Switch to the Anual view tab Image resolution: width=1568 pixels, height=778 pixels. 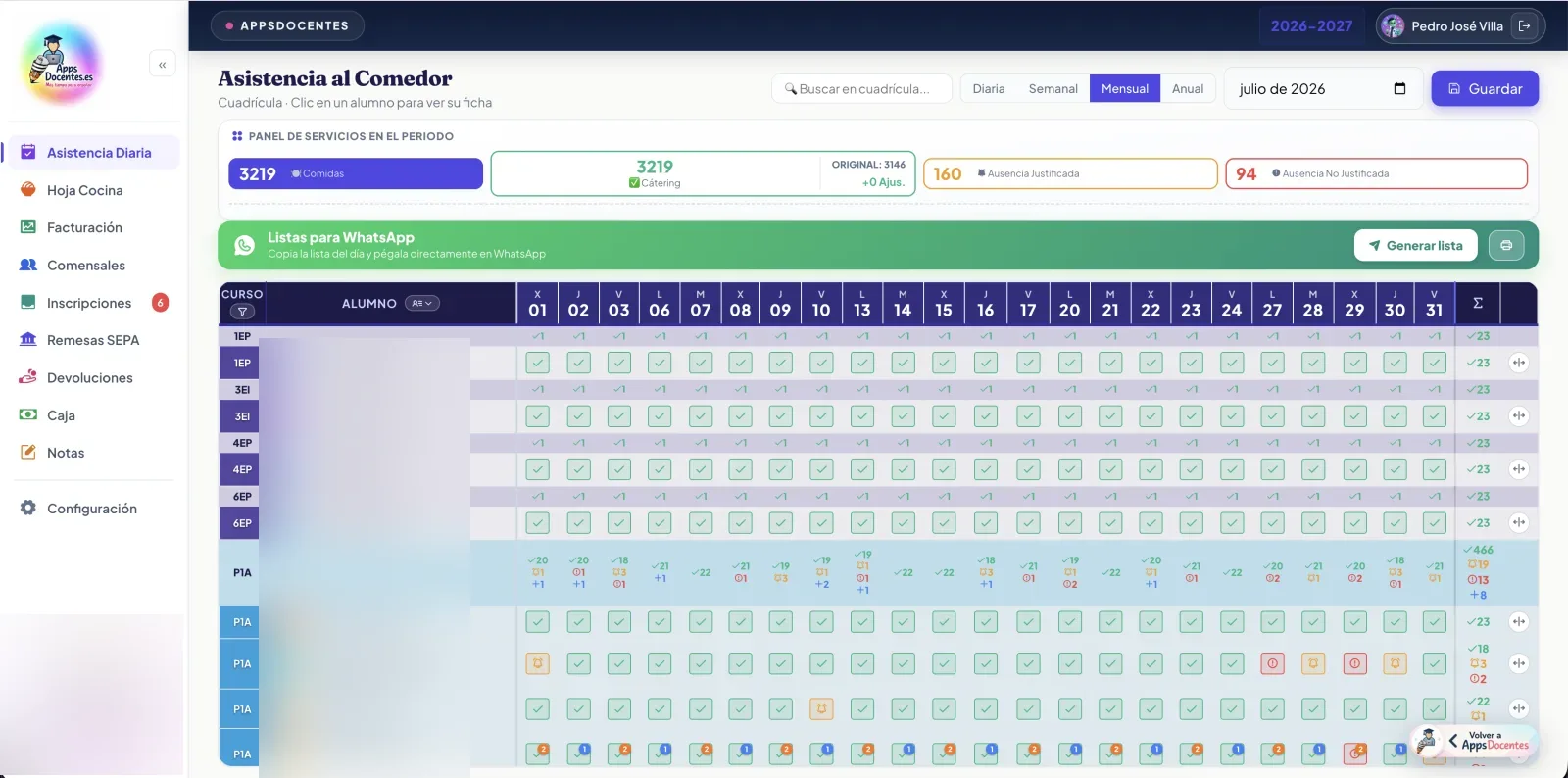click(1188, 88)
